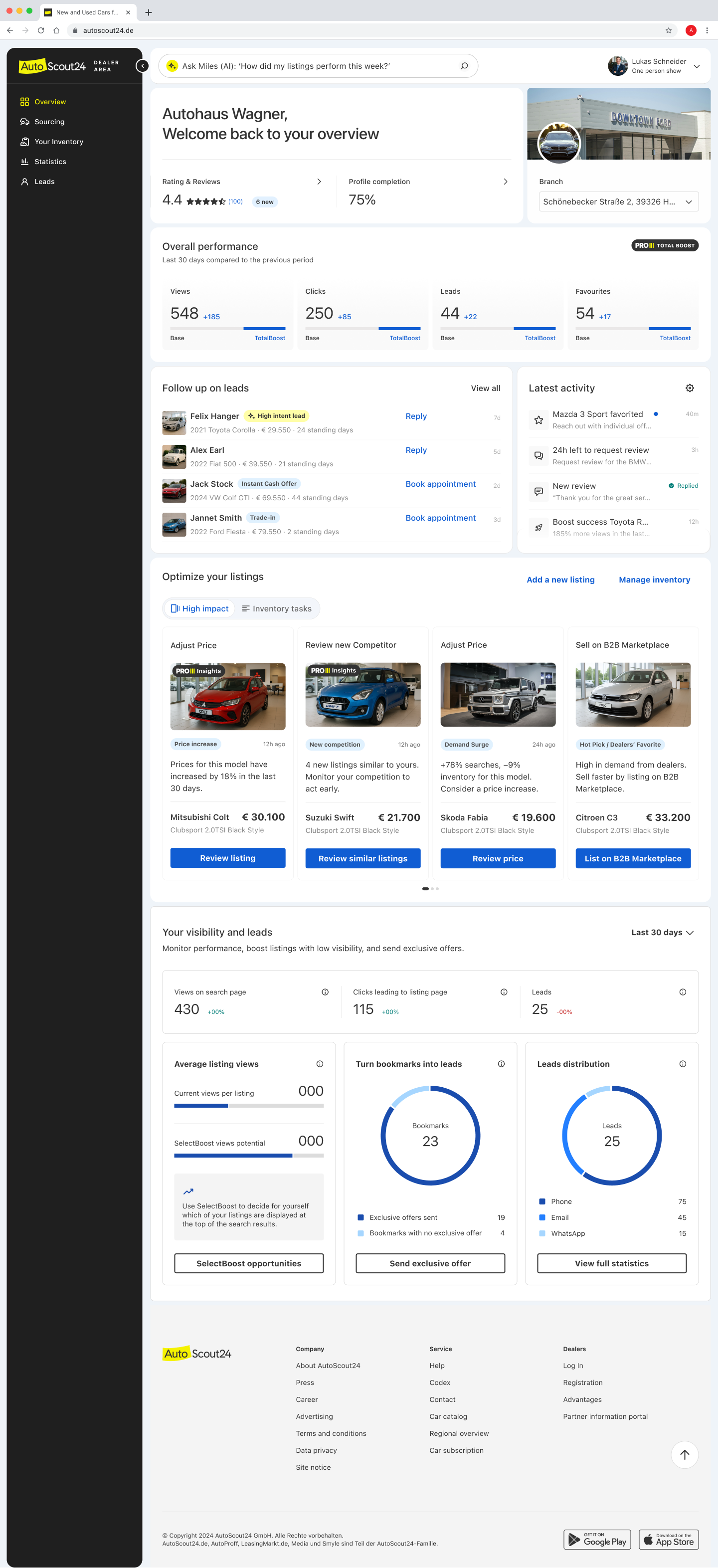Click the second carousel pagination dot

pos(432,889)
